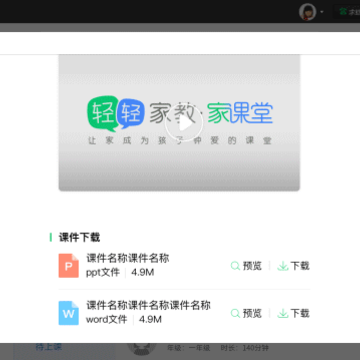Play the 轻轻家教 家课堂 video
The image size is (360, 360).
[x=184, y=124]
